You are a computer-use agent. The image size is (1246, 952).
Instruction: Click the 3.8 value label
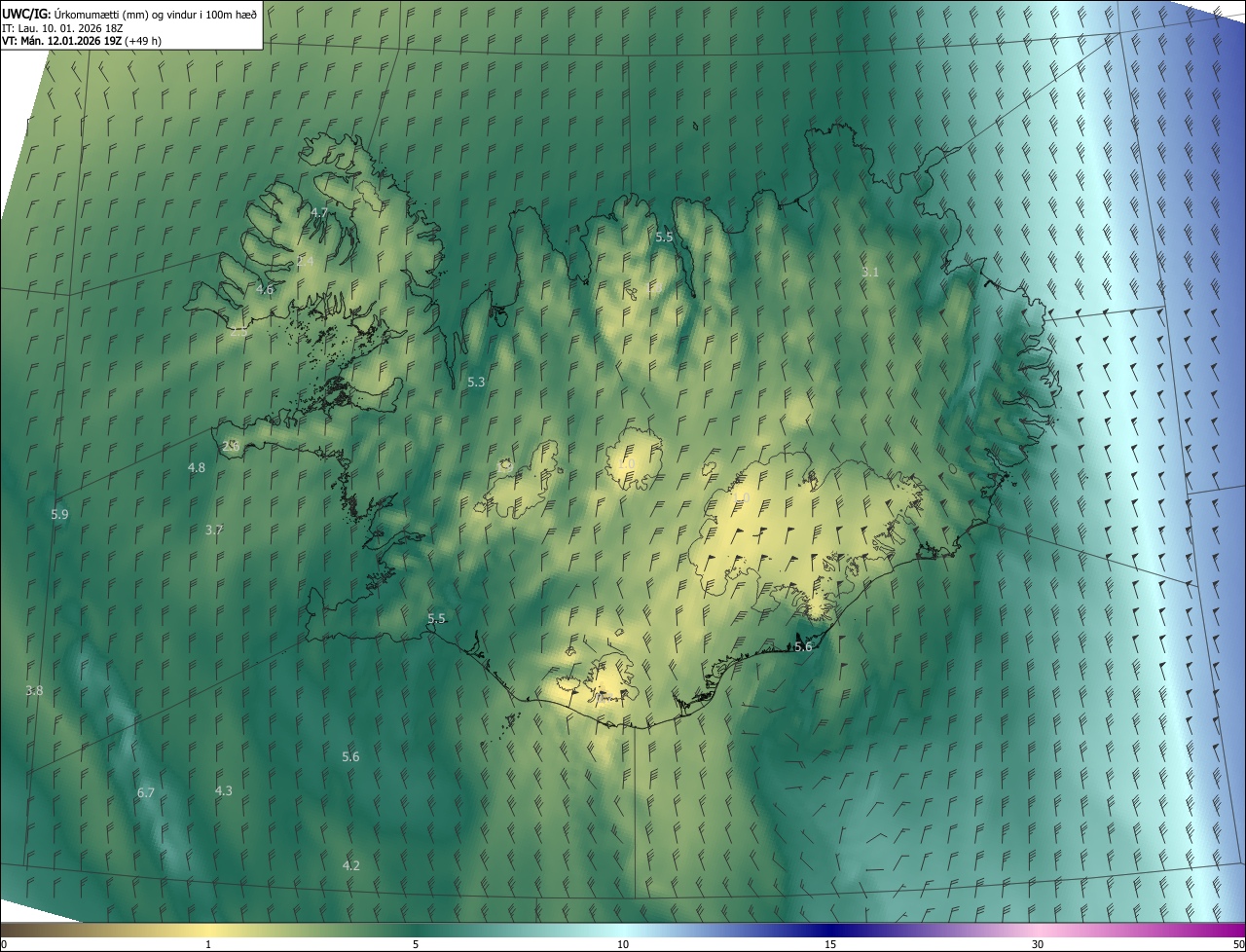coord(34,690)
